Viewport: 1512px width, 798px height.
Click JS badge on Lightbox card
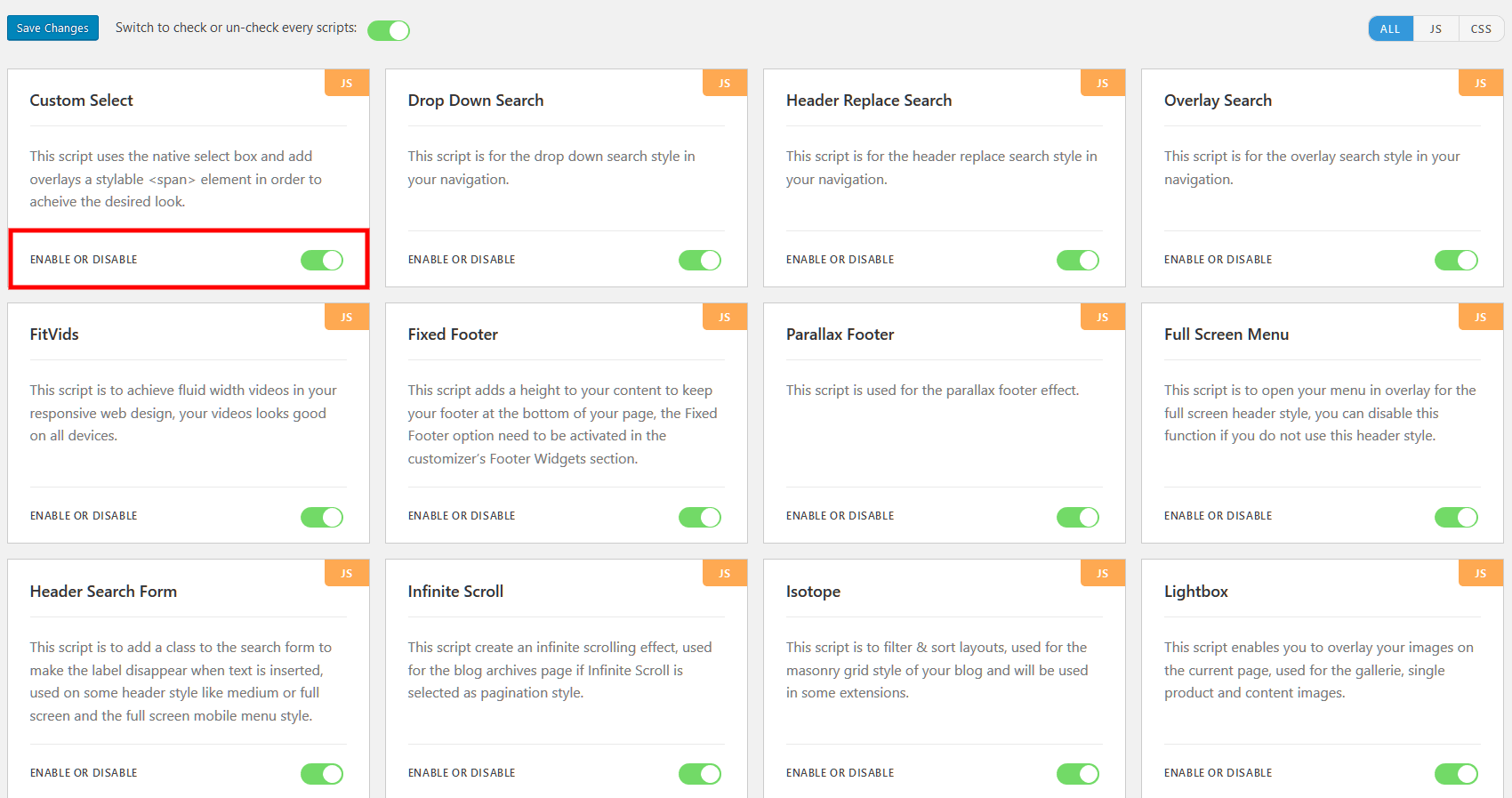(1481, 574)
